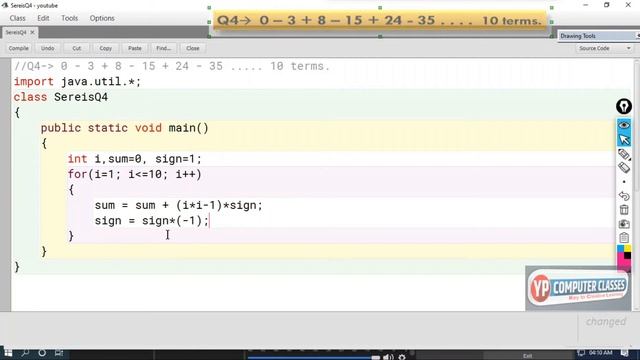640x360 pixels.
Task: Toggle volume speaker icon in player bar
Action: coord(388,357)
